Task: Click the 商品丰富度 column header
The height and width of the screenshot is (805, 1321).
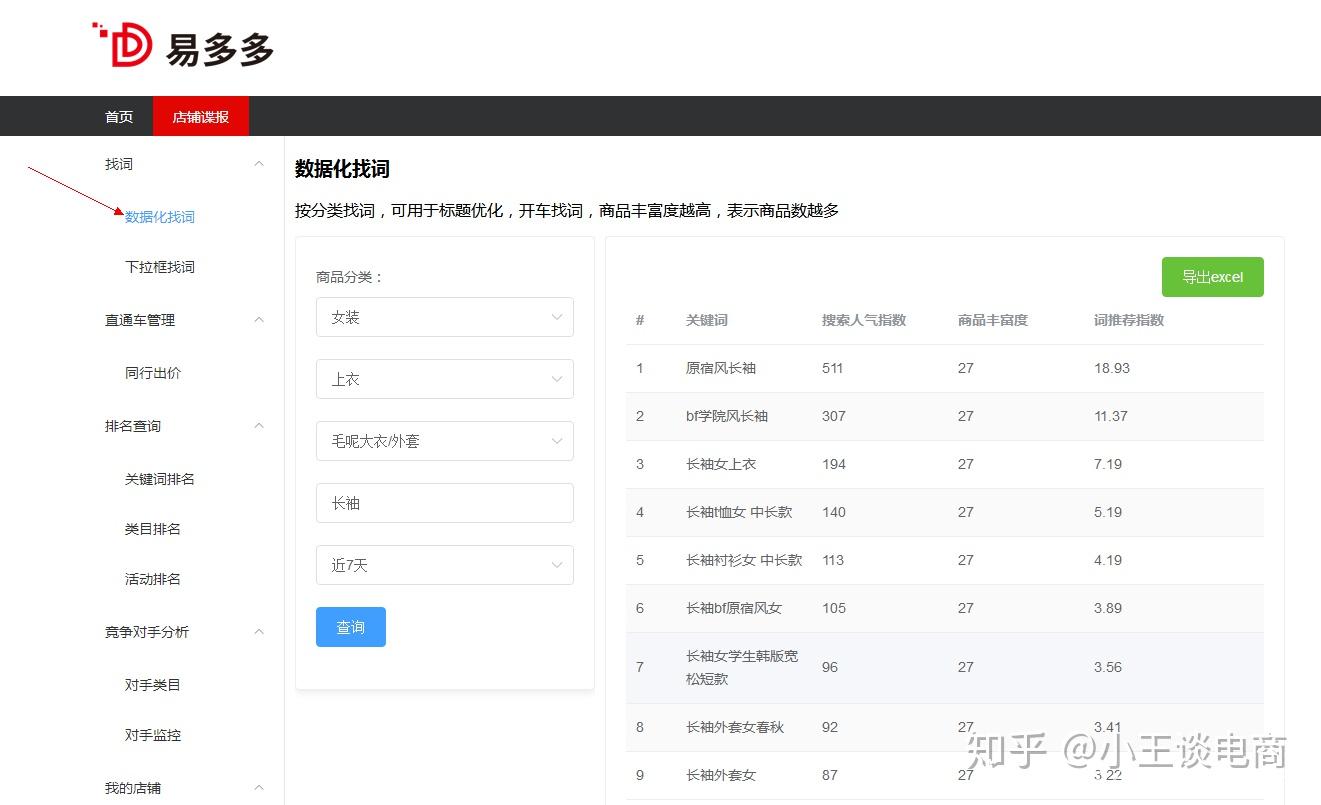Action: pyautogui.click(x=993, y=320)
